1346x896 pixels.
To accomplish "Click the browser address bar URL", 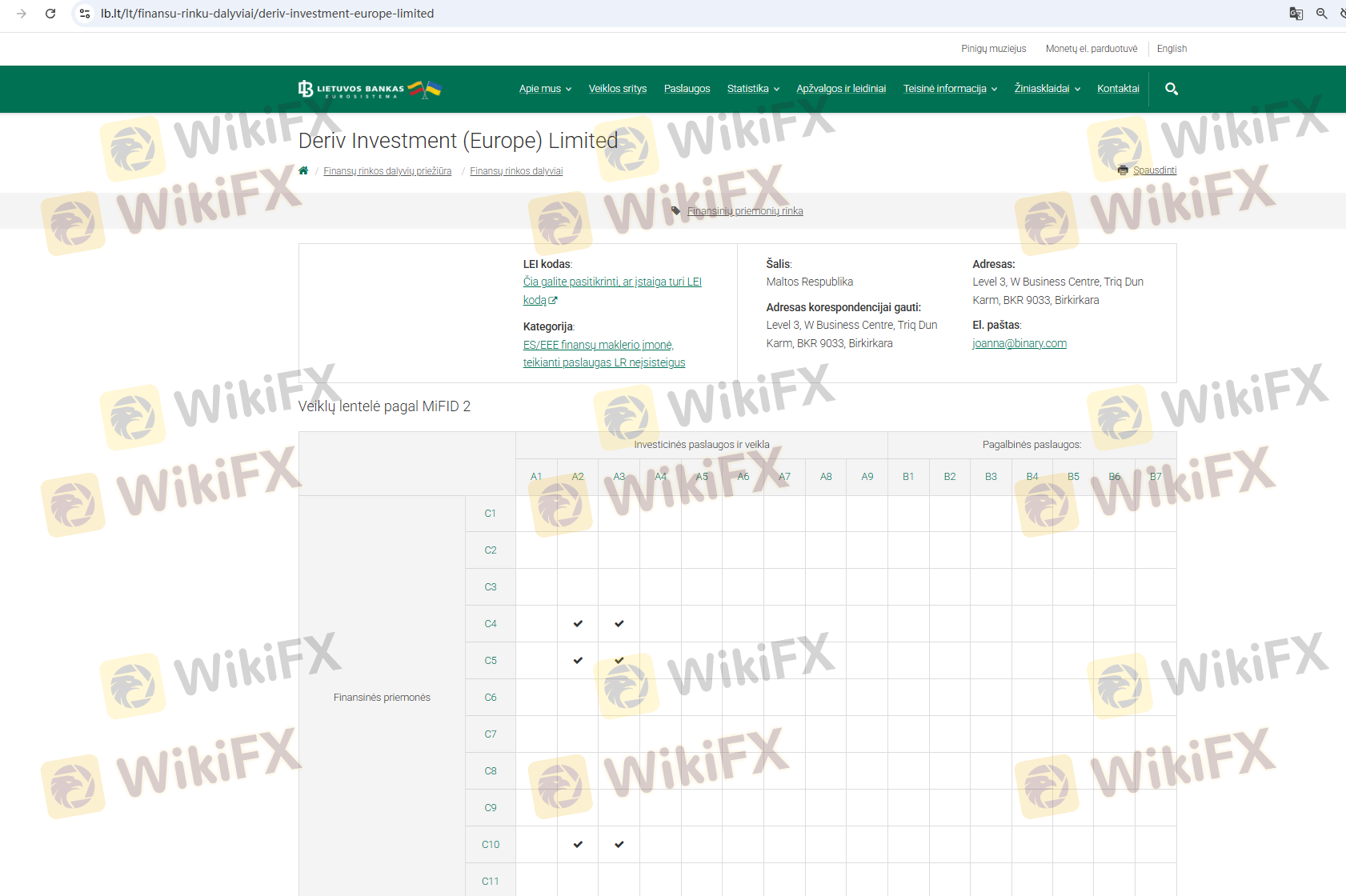I will tap(267, 14).
